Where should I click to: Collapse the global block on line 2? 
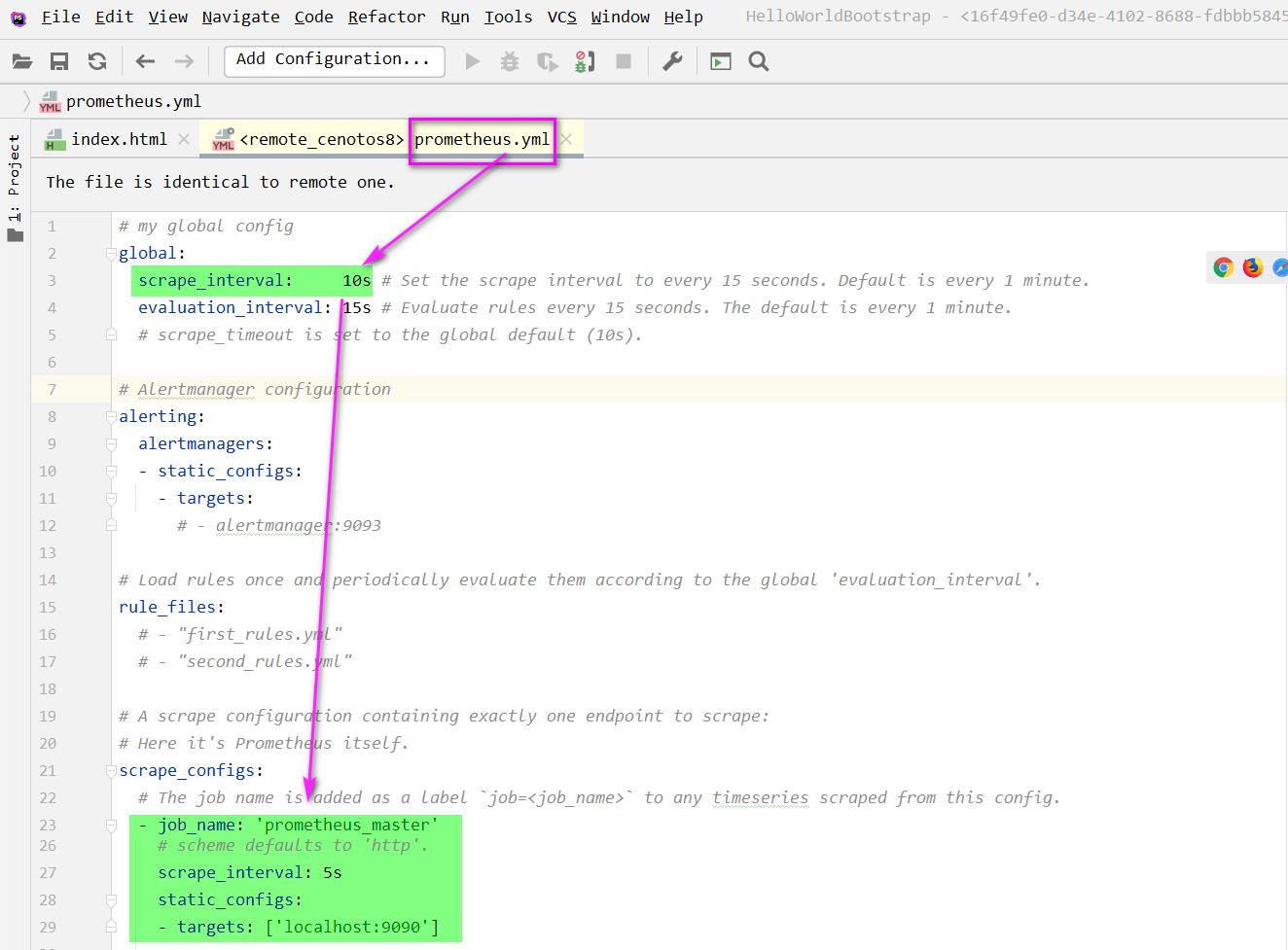click(x=111, y=254)
